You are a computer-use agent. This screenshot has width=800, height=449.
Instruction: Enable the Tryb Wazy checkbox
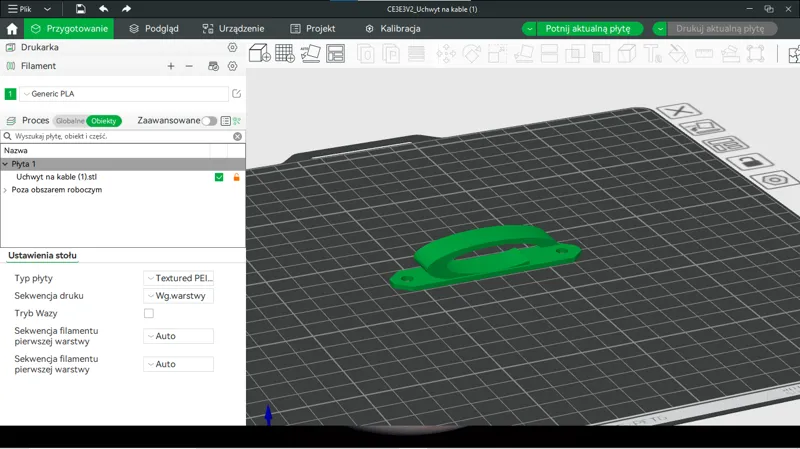click(148, 313)
